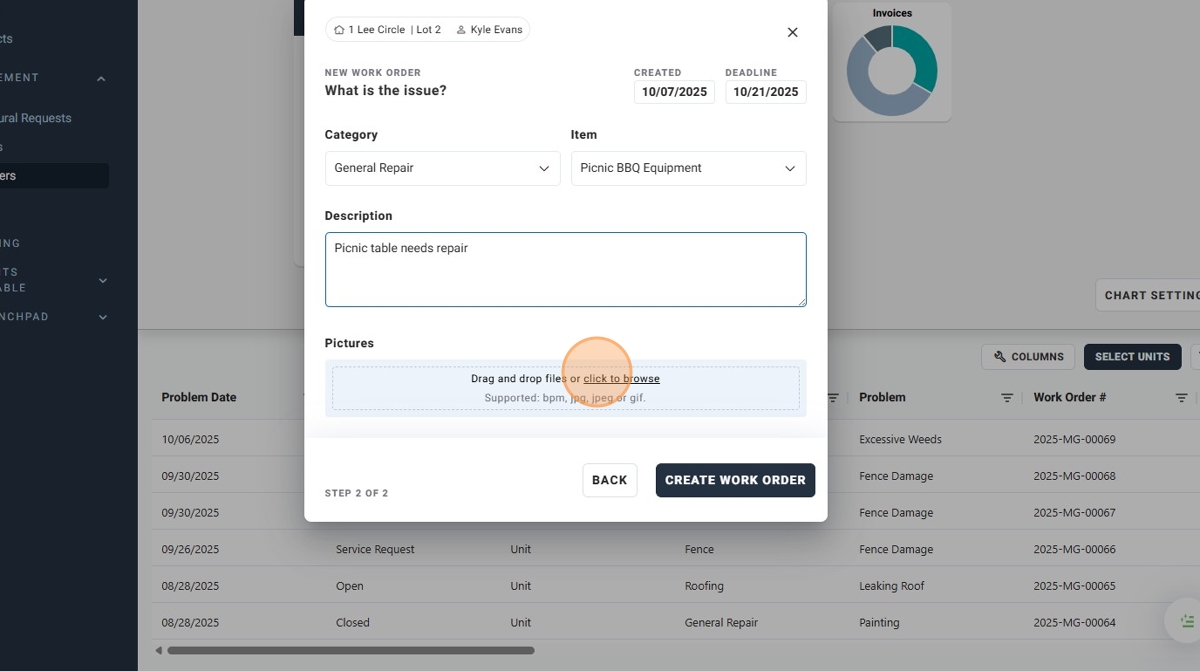Click the Invoices donut chart
Image resolution: width=1200 pixels, height=671 pixels.
pyautogui.click(x=892, y=70)
